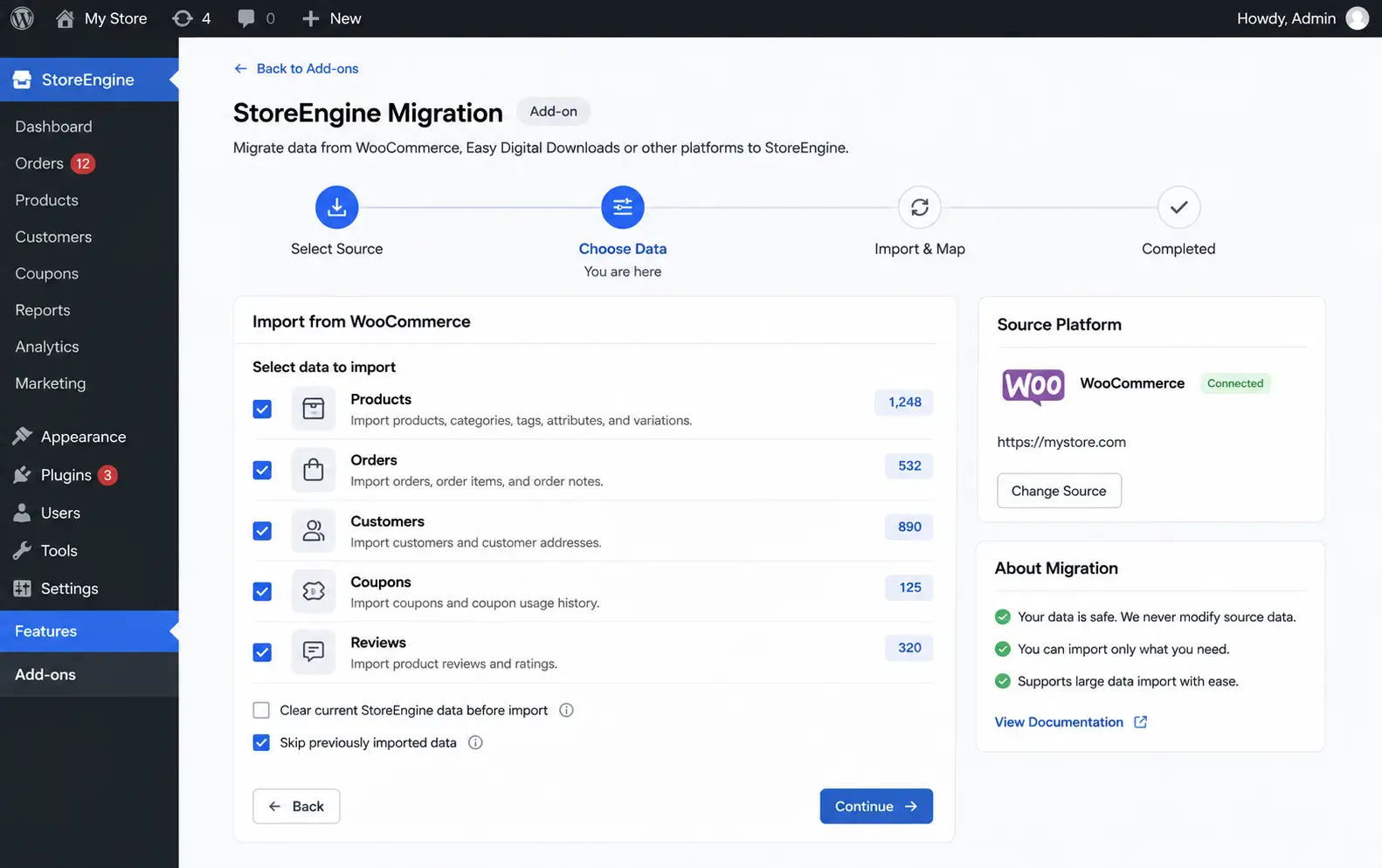
Task: Click the Users person icon
Action: tap(23, 513)
